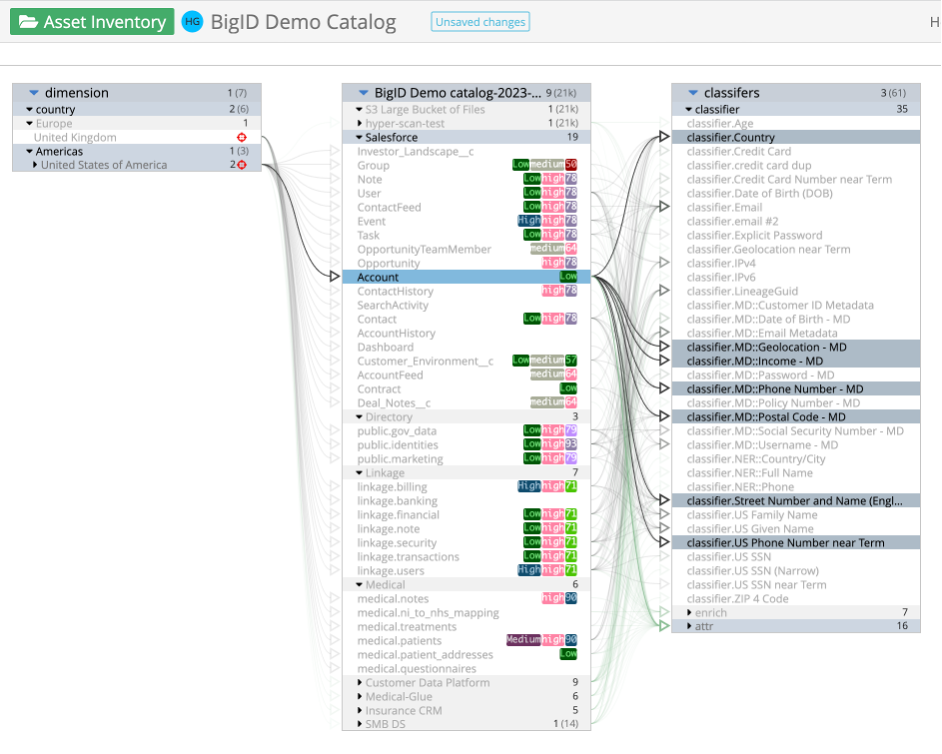The image size is (942, 754).
Task: Collapse the country group arrow
Action: pyautogui.click(x=29, y=109)
